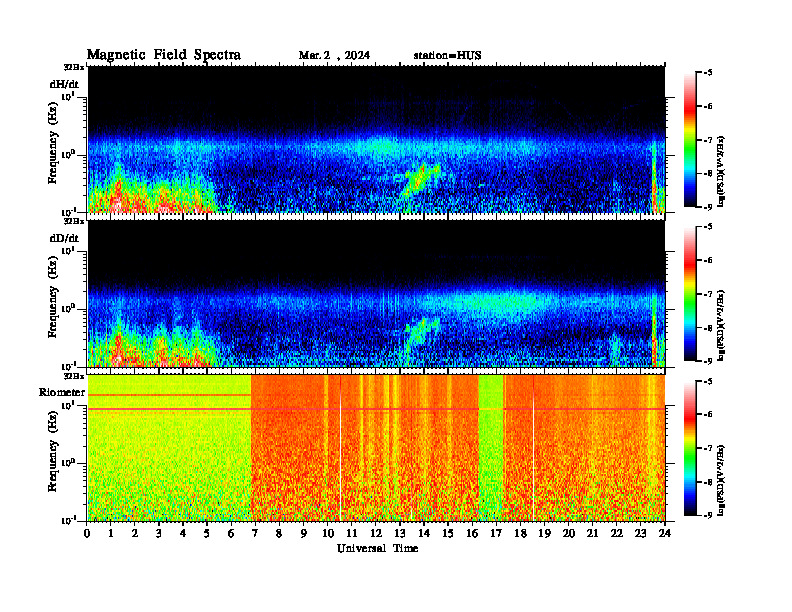Click the green burst in dH/dt panel near 14 UT
Image resolution: width=792 pixels, height=612 pixels.
point(420,180)
